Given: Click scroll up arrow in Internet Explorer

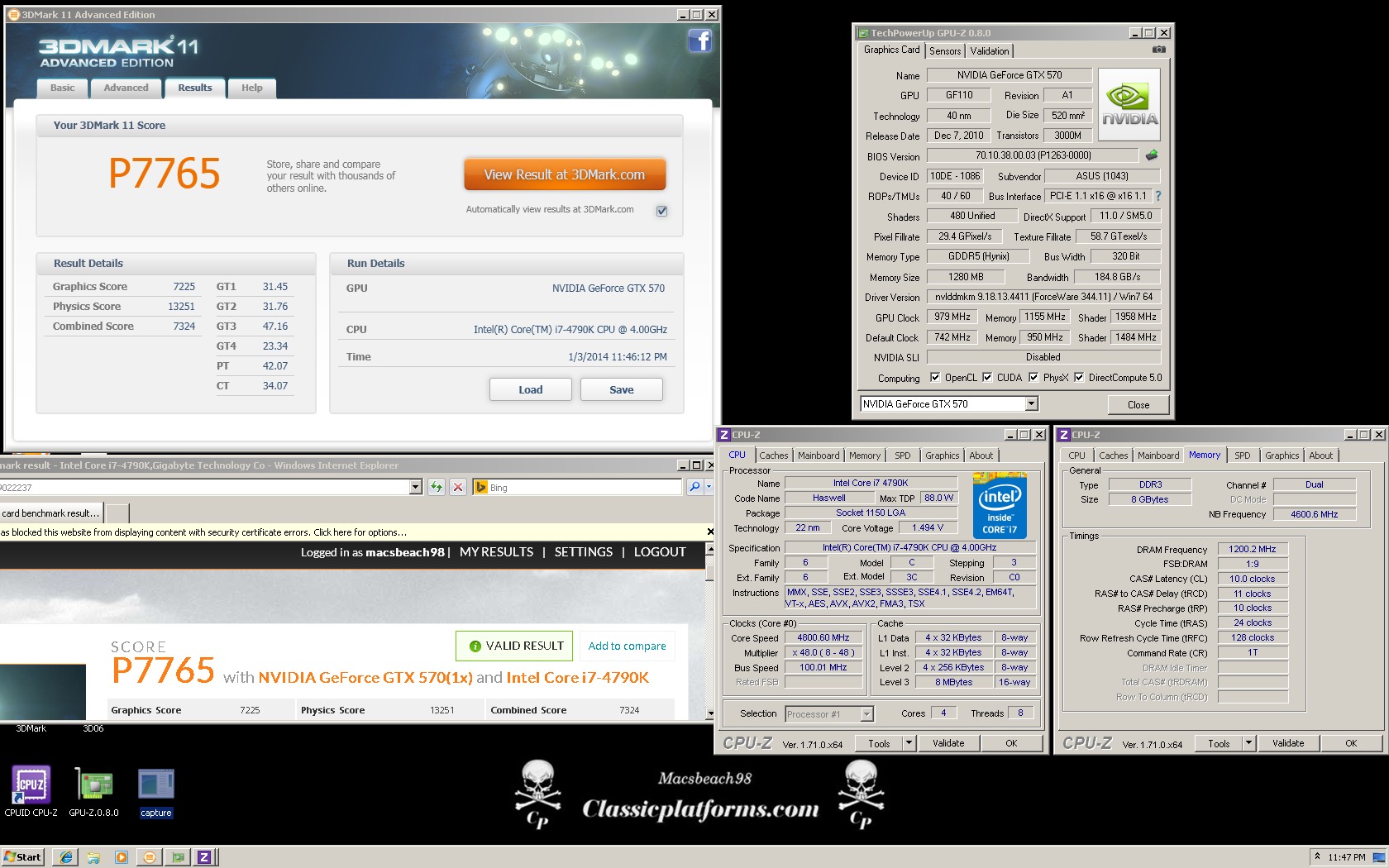Looking at the screenshot, I should point(709,549).
